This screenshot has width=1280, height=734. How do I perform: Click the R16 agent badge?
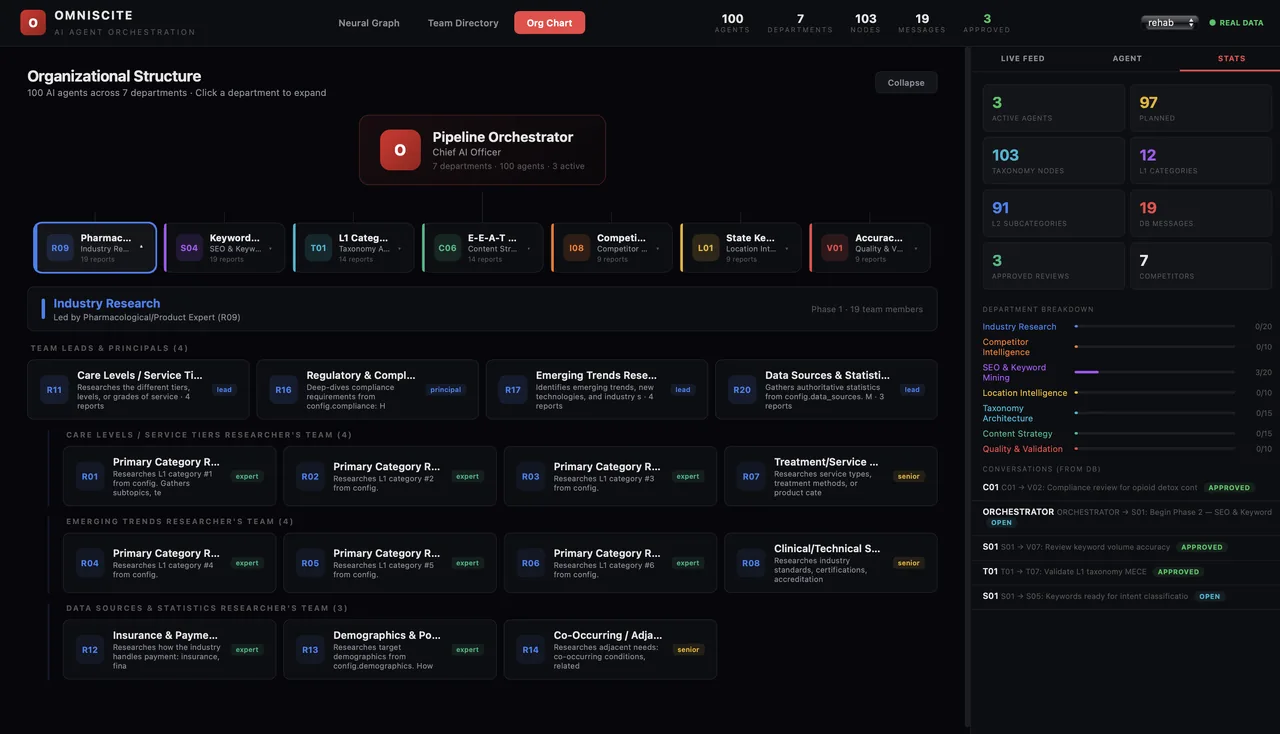pos(283,390)
